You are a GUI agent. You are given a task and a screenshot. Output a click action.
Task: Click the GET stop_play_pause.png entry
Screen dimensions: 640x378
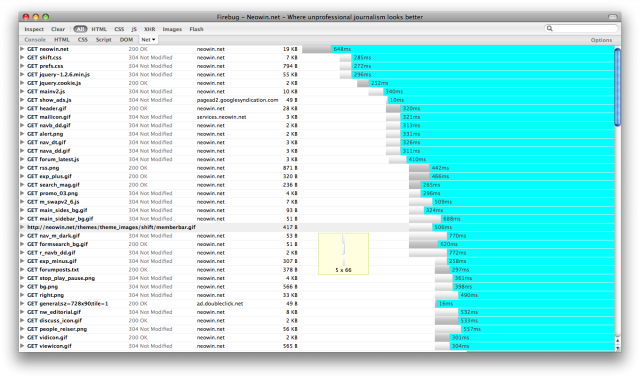(x=61, y=278)
